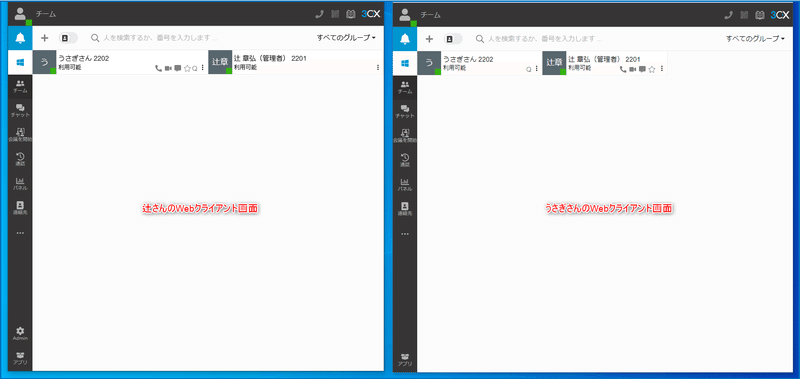Open chat with 辻 章弘 in right window
Viewport: 800px width, 379px height.
[x=642, y=69]
